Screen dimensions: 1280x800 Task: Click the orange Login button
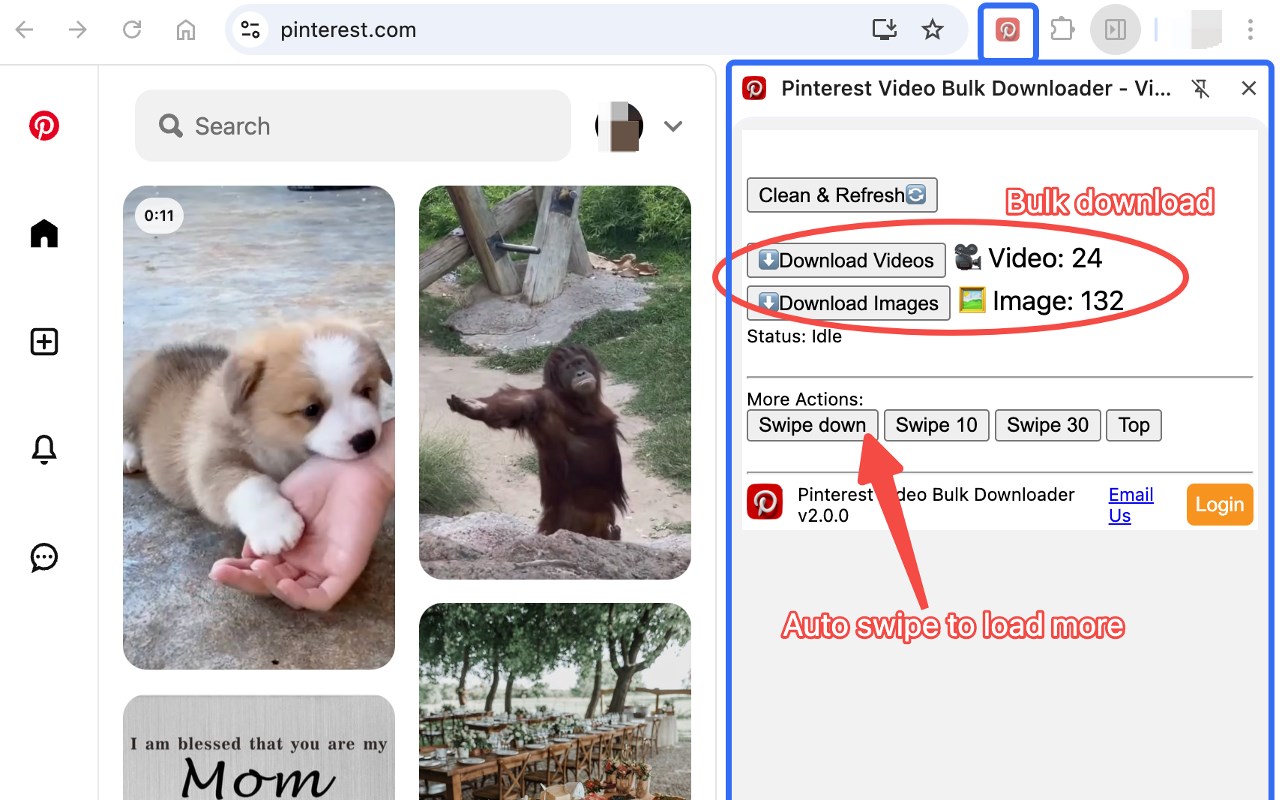(x=1220, y=504)
